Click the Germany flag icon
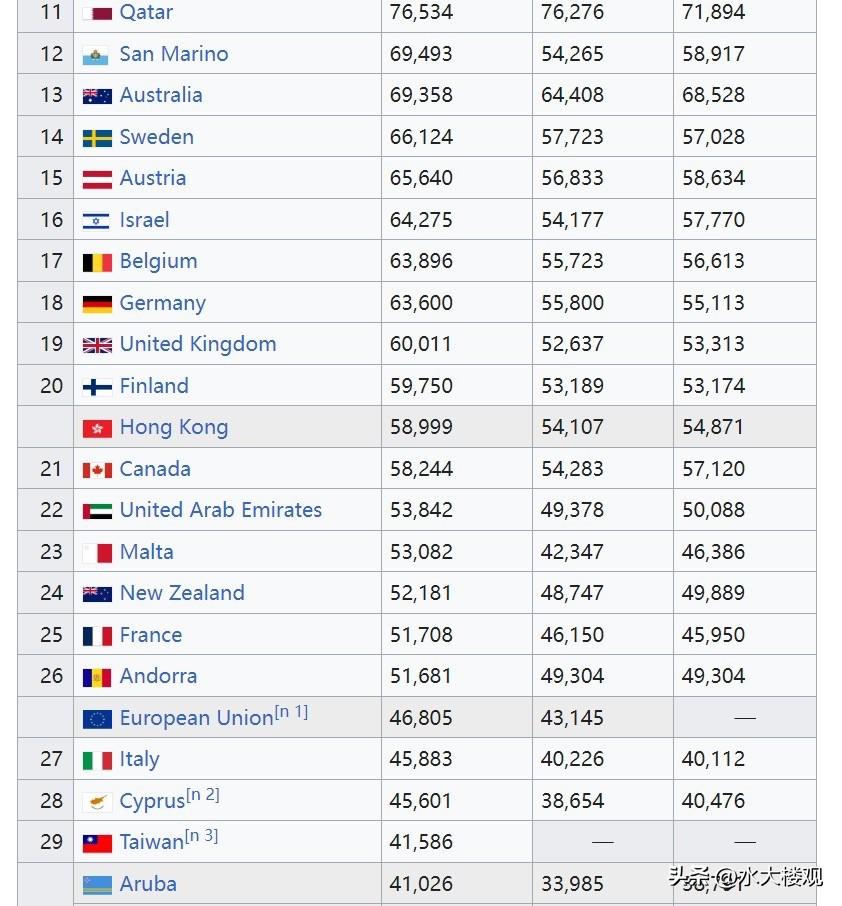The height and width of the screenshot is (906, 842). pyautogui.click(x=97, y=304)
